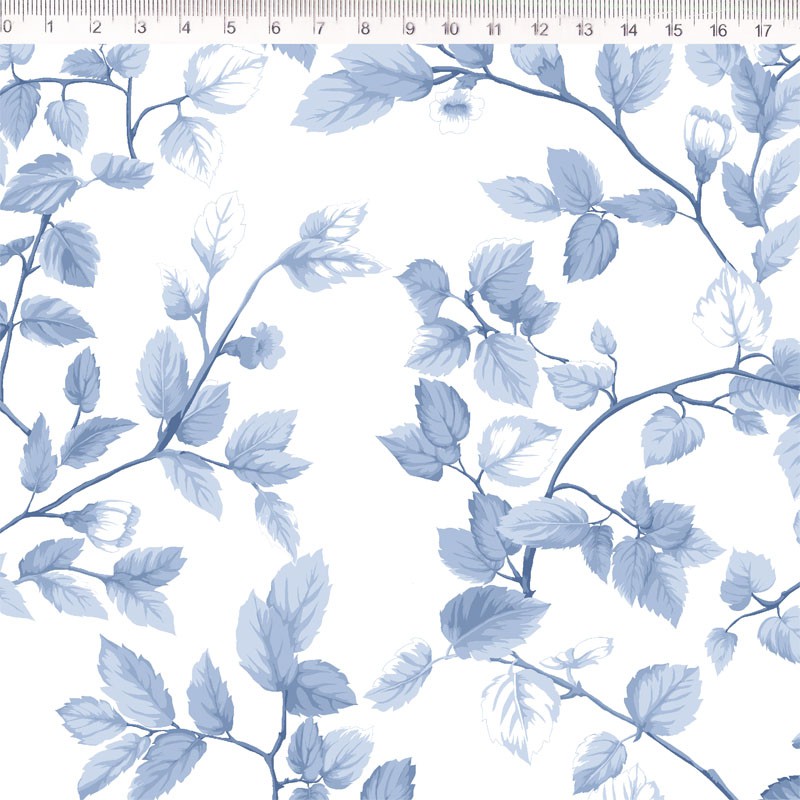The height and width of the screenshot is (800, 800).
Task: Click the ruler number "12"
Action: pyautogui.click(x=540, y=29)
